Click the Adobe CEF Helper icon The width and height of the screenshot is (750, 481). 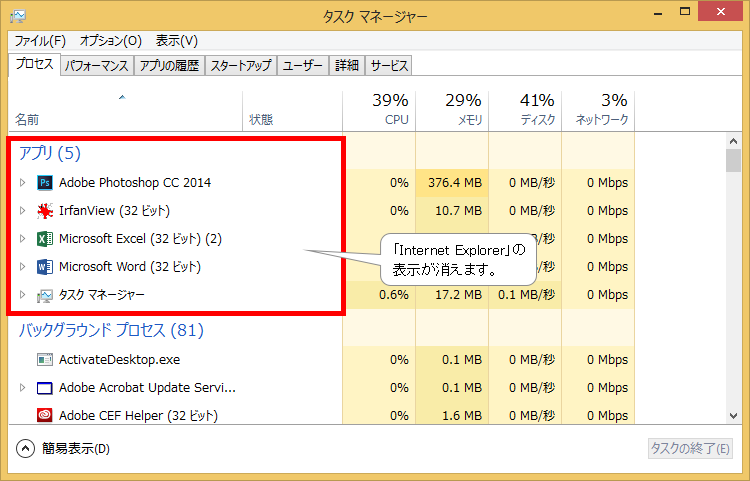click(x=45, y=415)
